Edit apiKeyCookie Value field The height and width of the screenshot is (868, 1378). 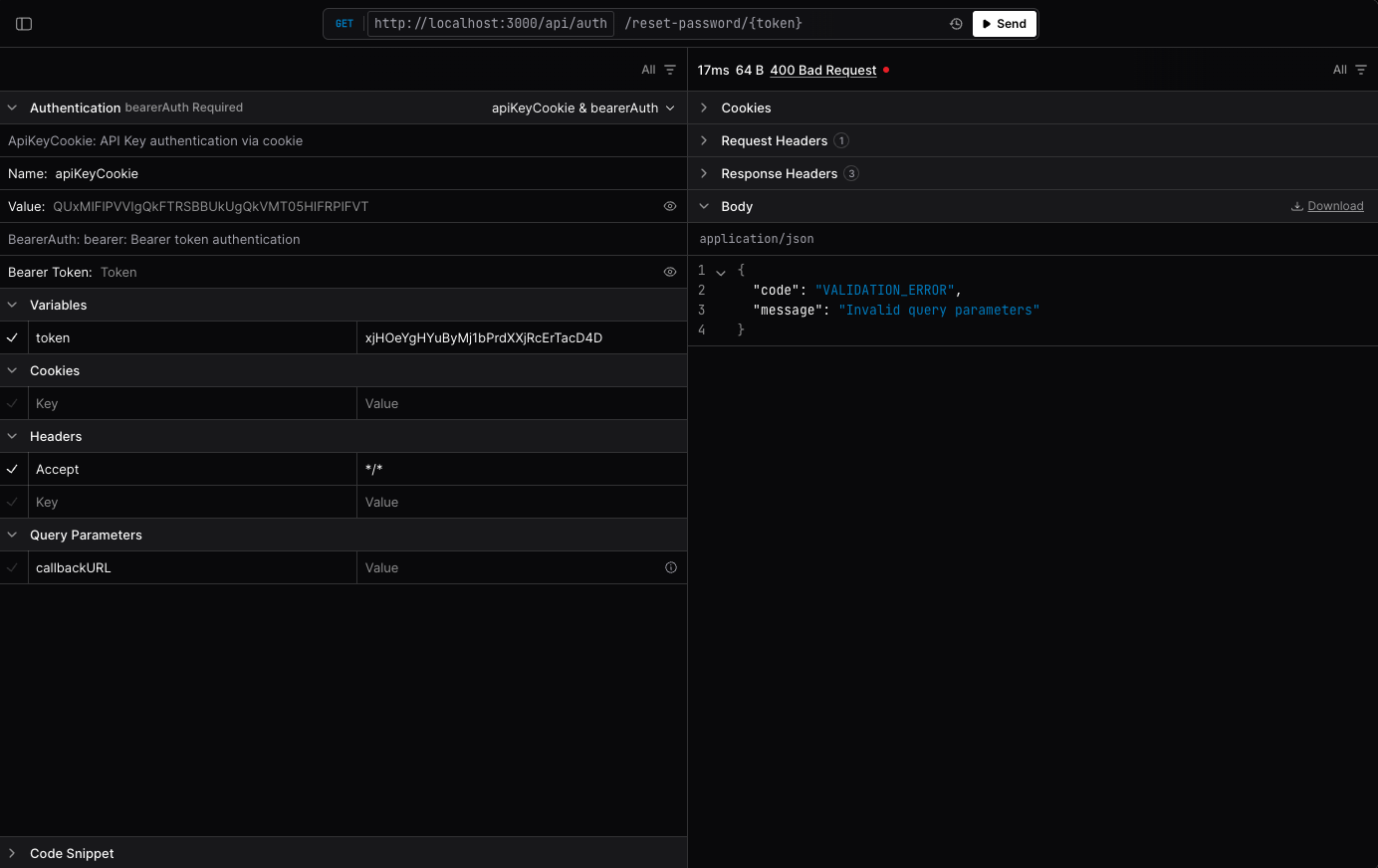[353, 206]
